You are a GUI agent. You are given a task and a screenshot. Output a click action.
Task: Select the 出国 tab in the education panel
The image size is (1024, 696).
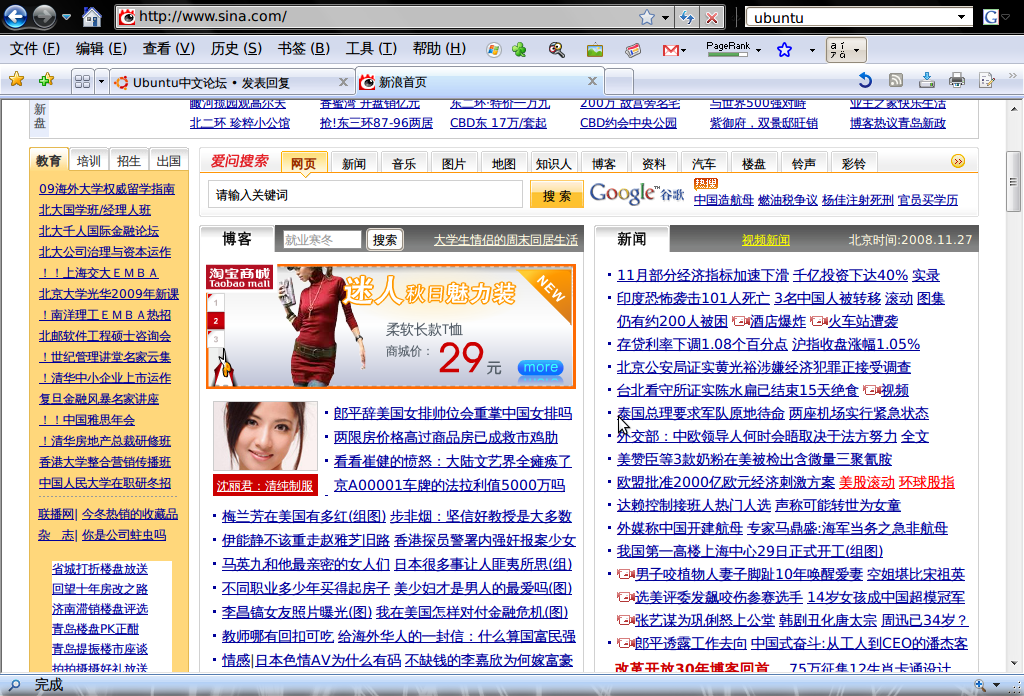pos(168,161)
